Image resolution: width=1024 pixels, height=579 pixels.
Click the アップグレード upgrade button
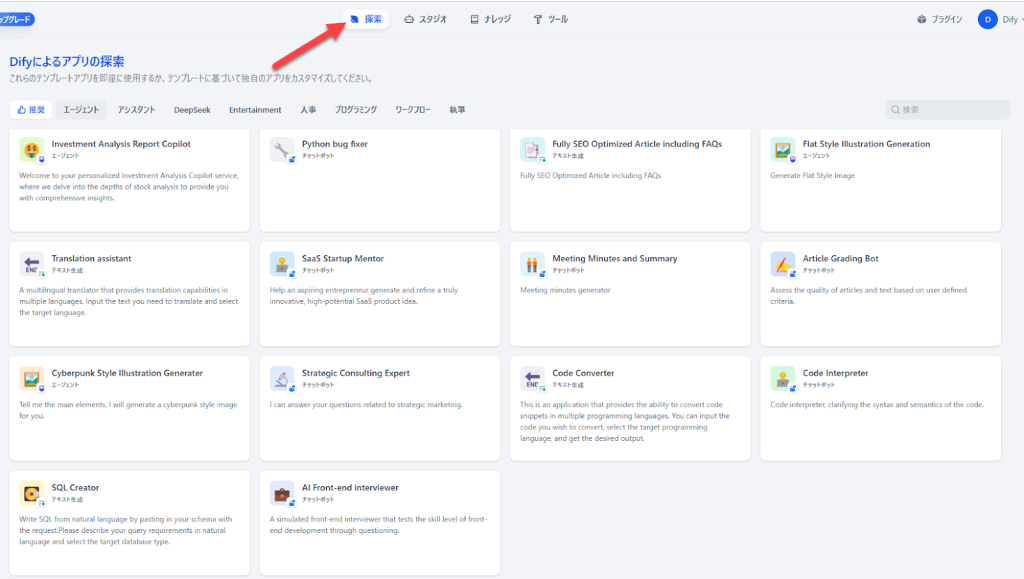pyautogui.click(x=16, y=20)
